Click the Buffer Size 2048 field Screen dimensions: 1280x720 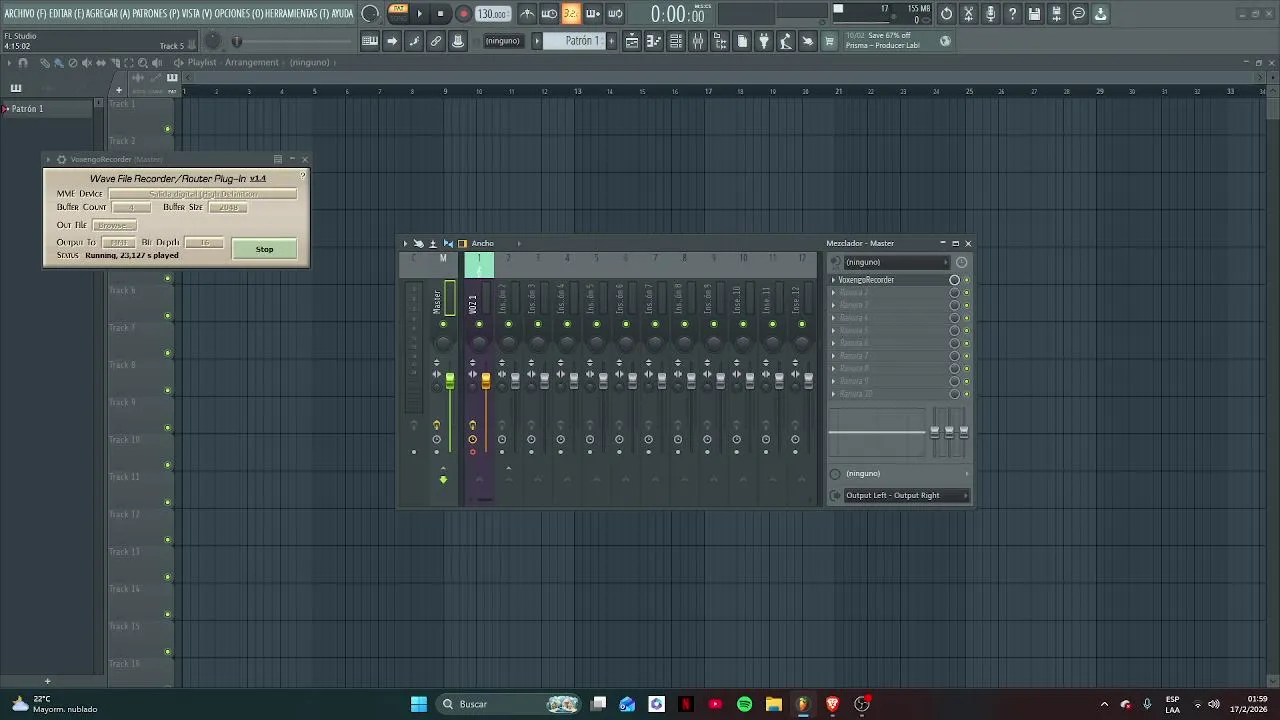point(229,207)
